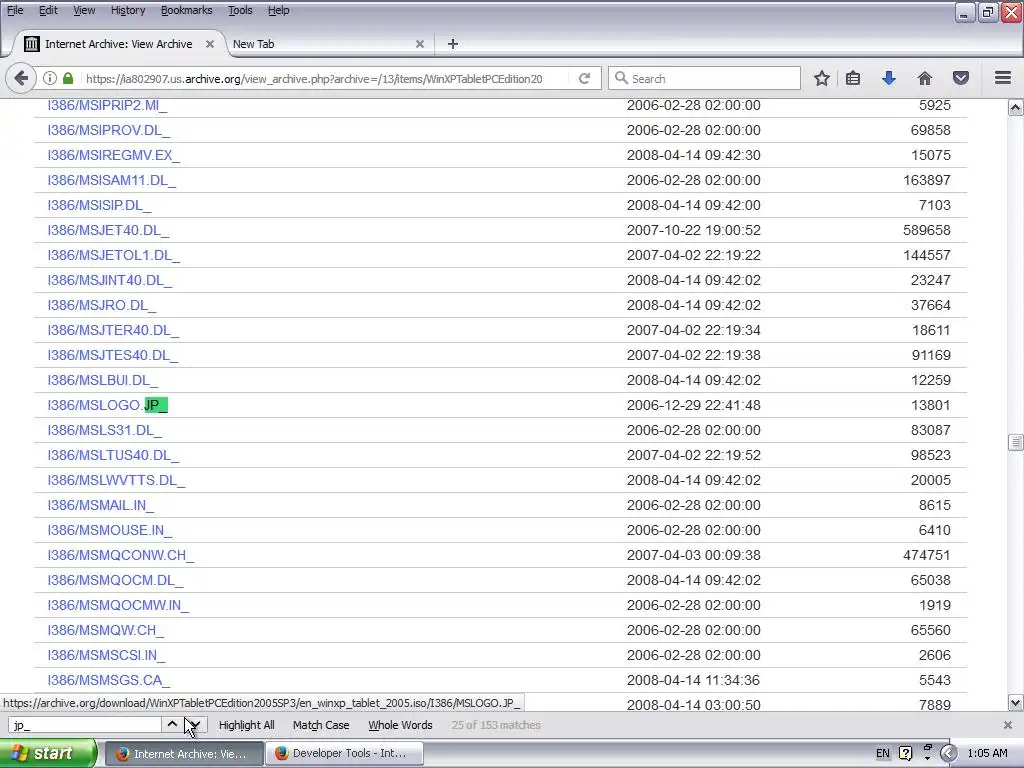Image resolution: width=1024 pixels, height=768 pixels.
Task: Open the History menu
Action: [127, 10]
